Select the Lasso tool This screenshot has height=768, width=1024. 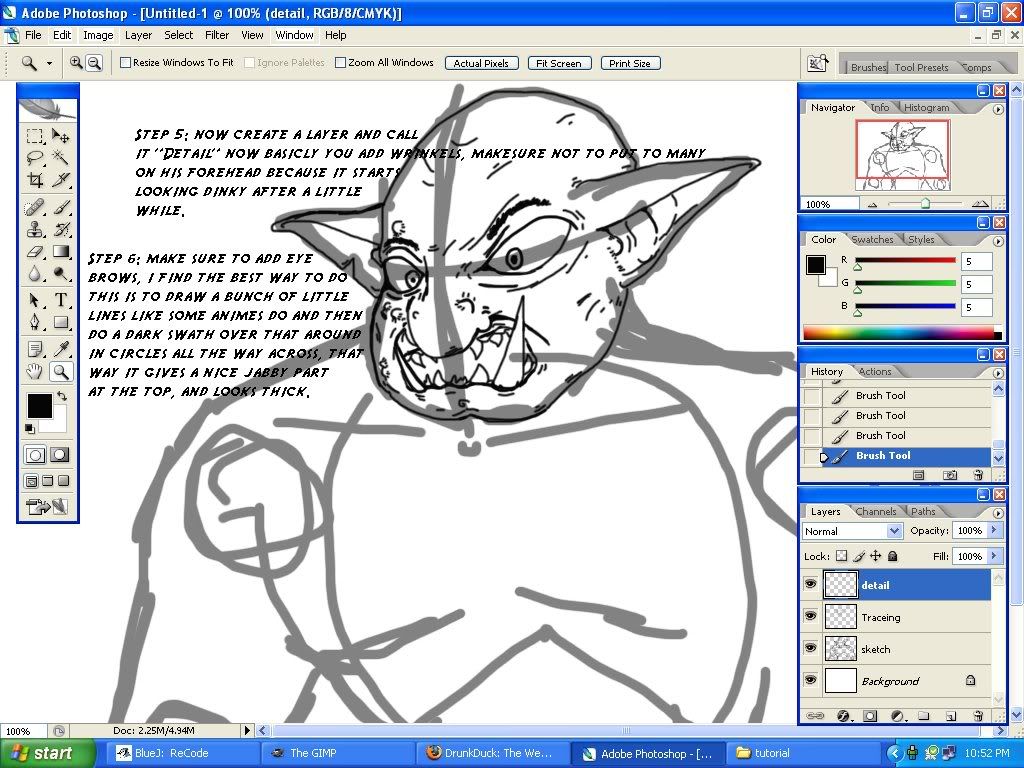pos(35,157)
